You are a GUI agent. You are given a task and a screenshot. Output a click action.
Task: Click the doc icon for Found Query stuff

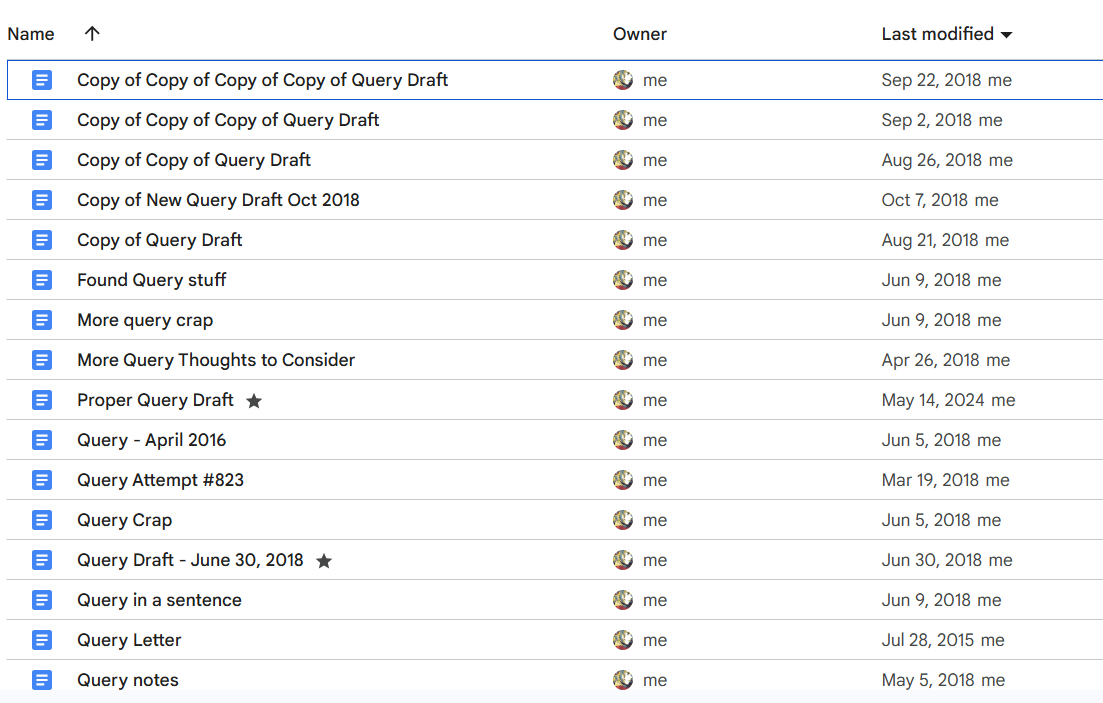42,280
